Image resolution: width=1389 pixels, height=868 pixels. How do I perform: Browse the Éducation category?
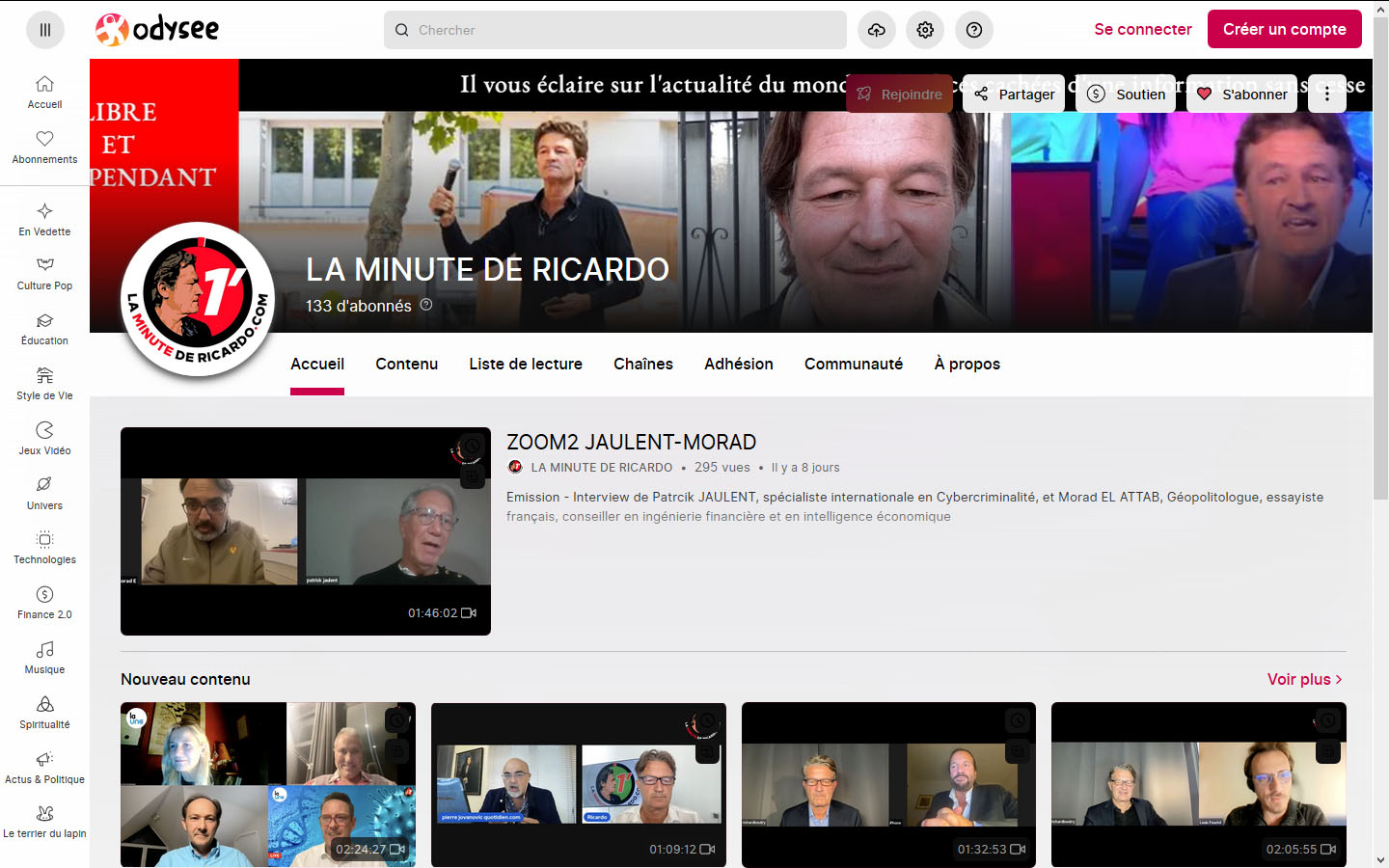[x=44, y=329]
